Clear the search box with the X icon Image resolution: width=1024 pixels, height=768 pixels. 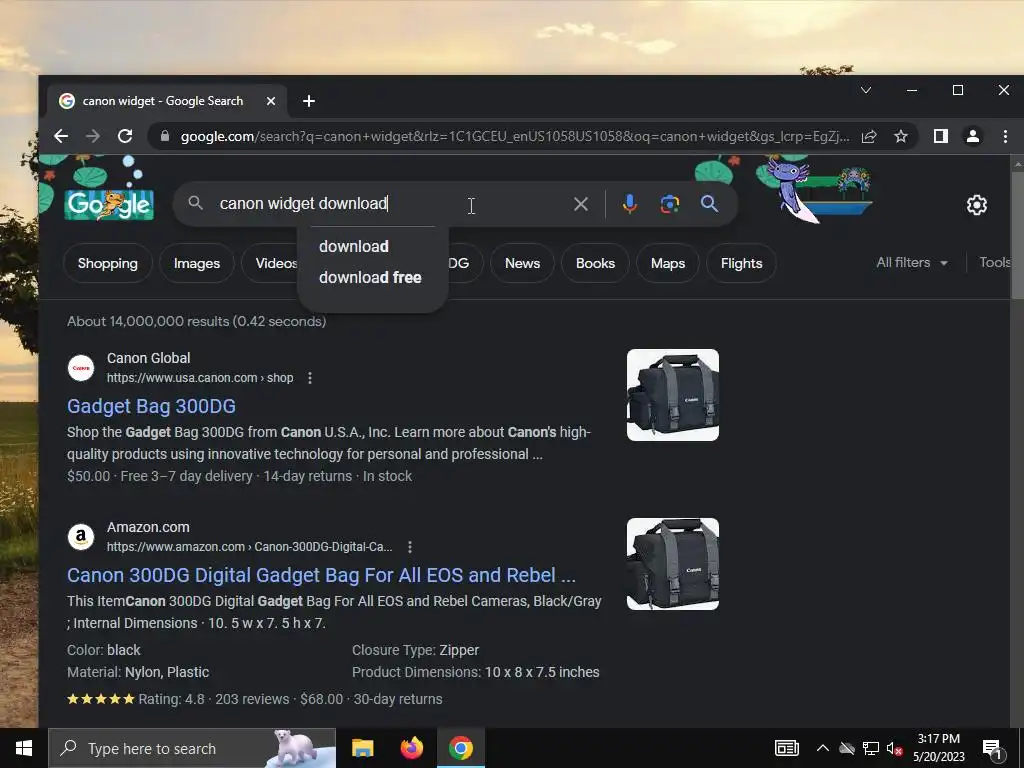pyautogui.click(x=581, y=204)
